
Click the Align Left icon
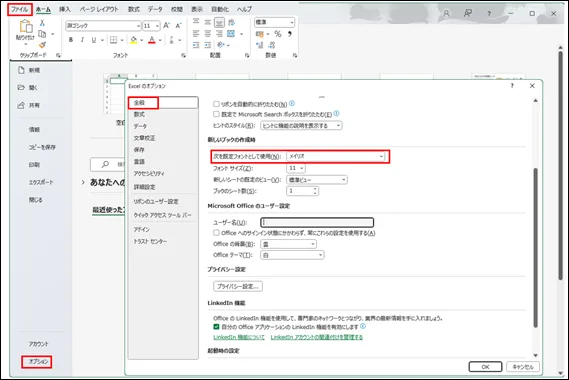196,34
